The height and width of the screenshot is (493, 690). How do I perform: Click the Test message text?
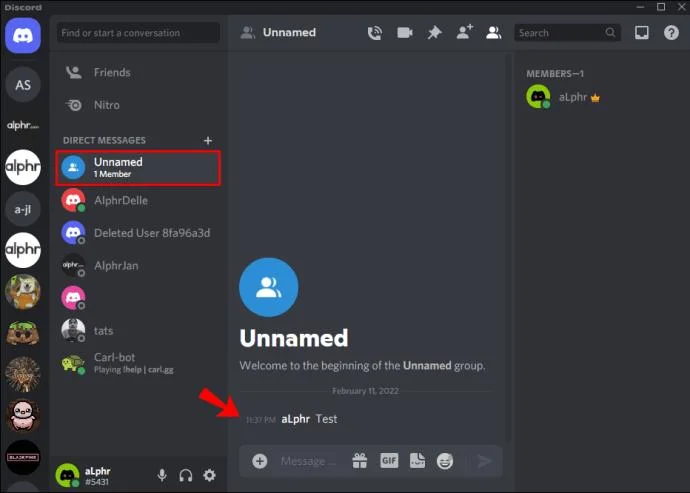327,419
